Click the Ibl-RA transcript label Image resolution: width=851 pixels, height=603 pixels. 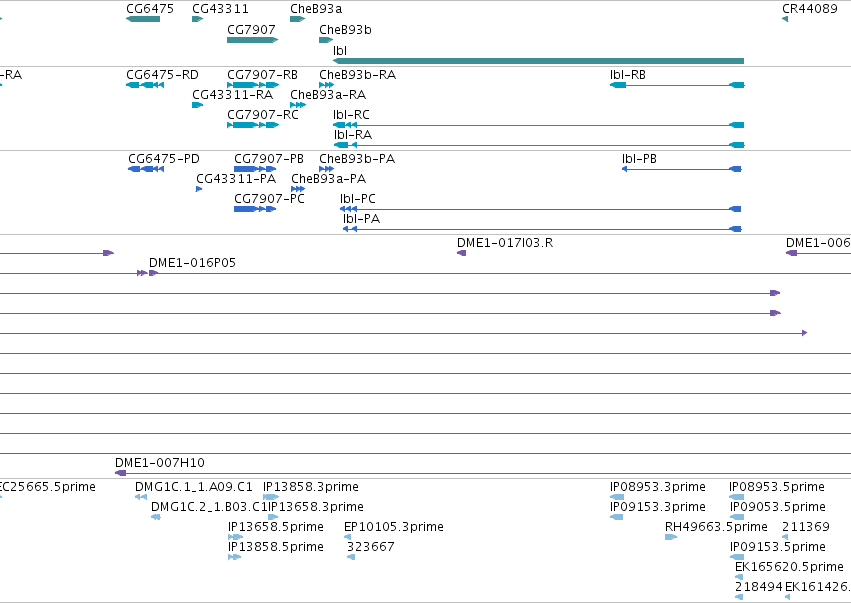click(x=352, y=135)
